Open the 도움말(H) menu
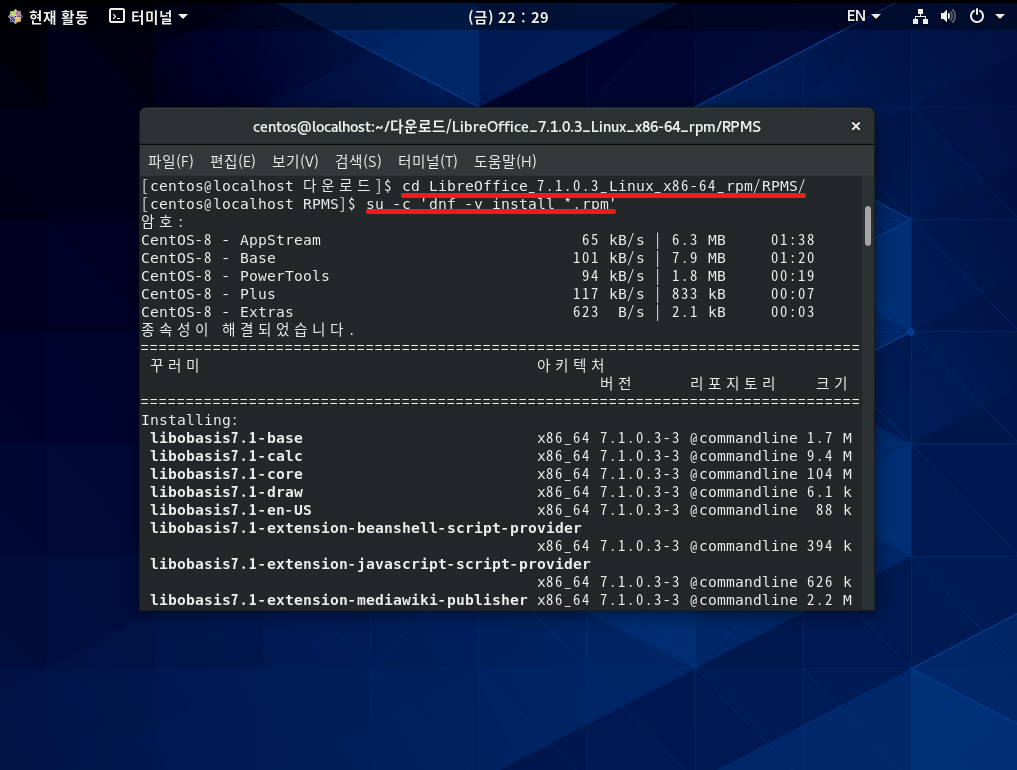1017x770 pixels. coord(505,162)
